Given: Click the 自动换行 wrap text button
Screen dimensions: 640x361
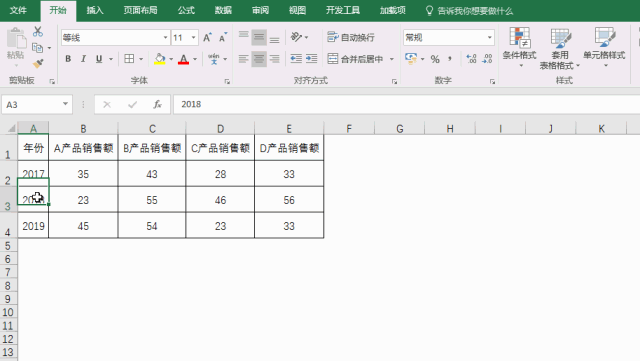Looking at the screenshot, I should 351,37.
